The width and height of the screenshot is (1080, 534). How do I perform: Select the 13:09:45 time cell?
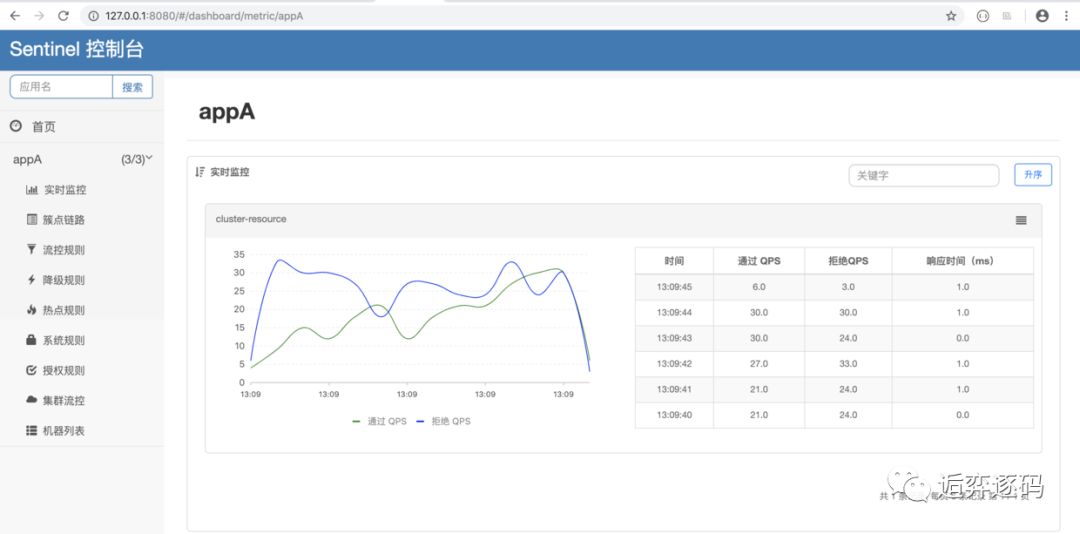pos(674,287)
